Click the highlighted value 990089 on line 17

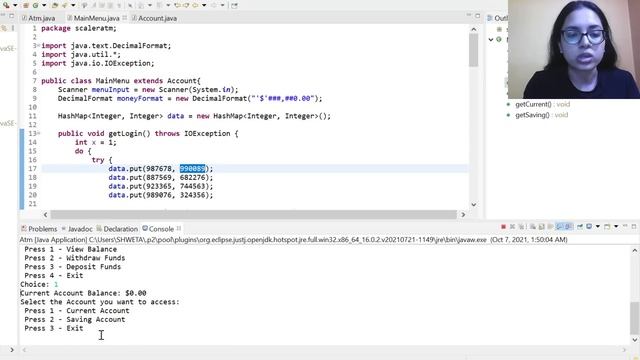click(x=193, y=169)
